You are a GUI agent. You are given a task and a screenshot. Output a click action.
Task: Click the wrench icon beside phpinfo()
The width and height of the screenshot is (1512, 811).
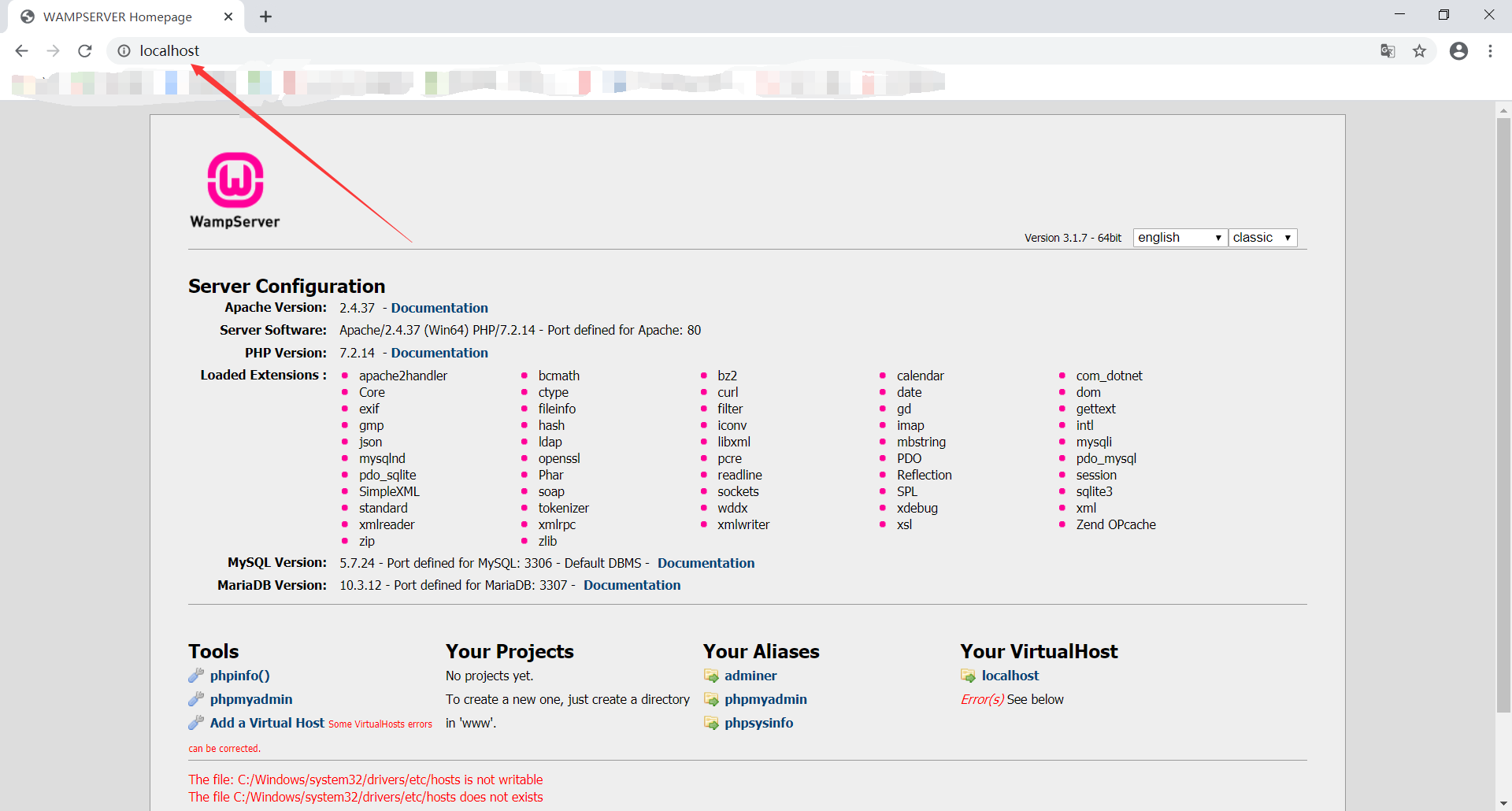point(196,676)
